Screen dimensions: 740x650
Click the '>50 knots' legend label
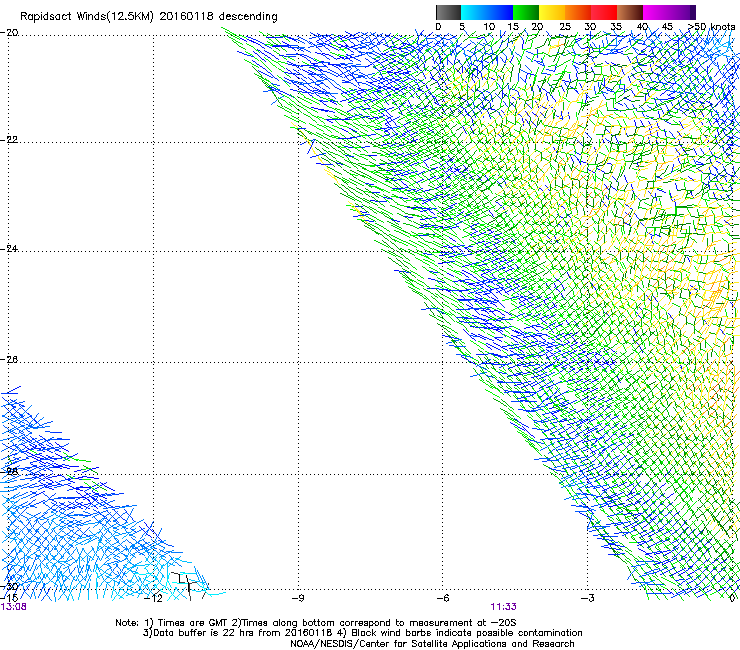tap(711, 27)
